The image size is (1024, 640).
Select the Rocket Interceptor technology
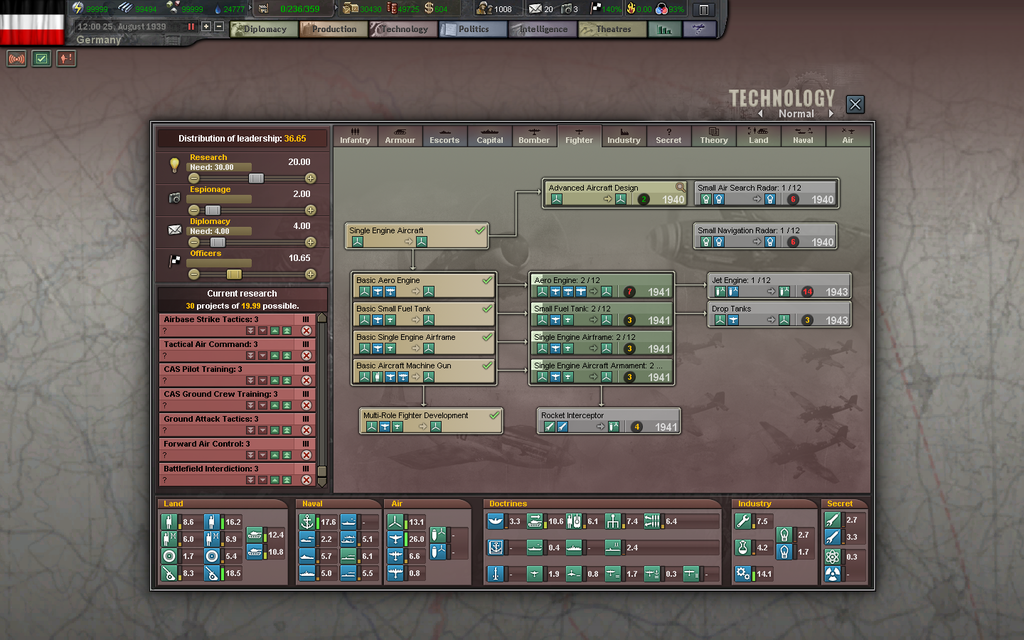(609, 421)
